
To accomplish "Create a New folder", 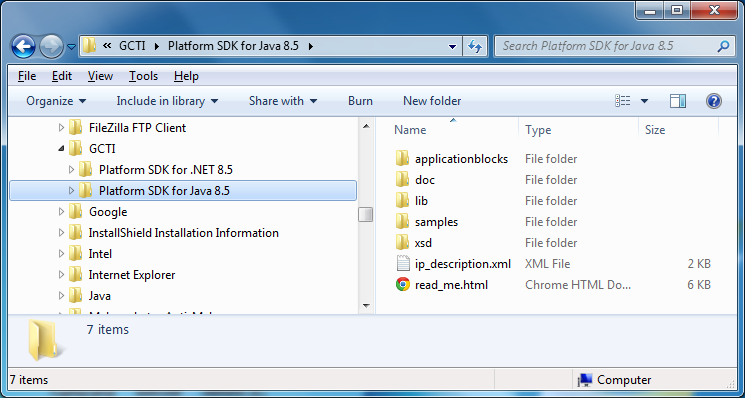I will (x=432, y=101).
